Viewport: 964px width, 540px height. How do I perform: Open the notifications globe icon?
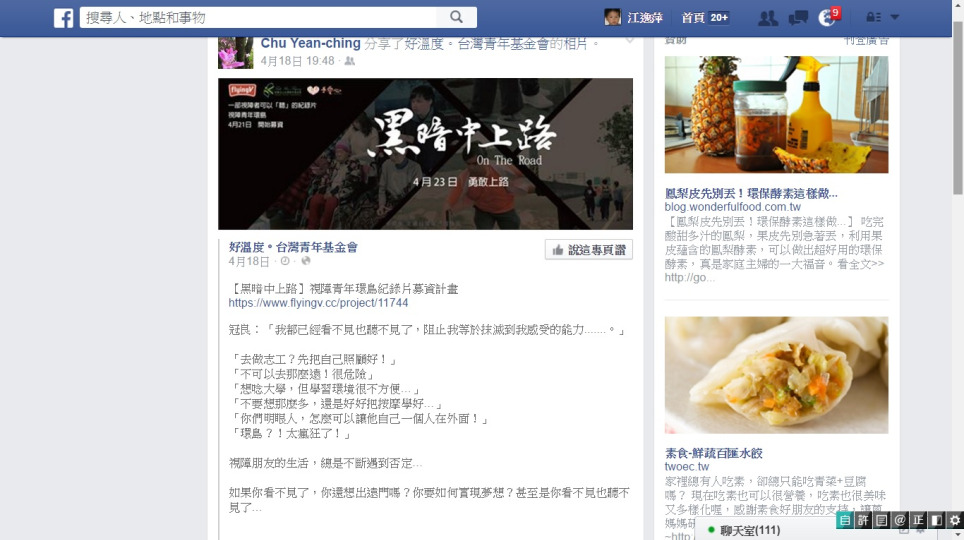828,18
